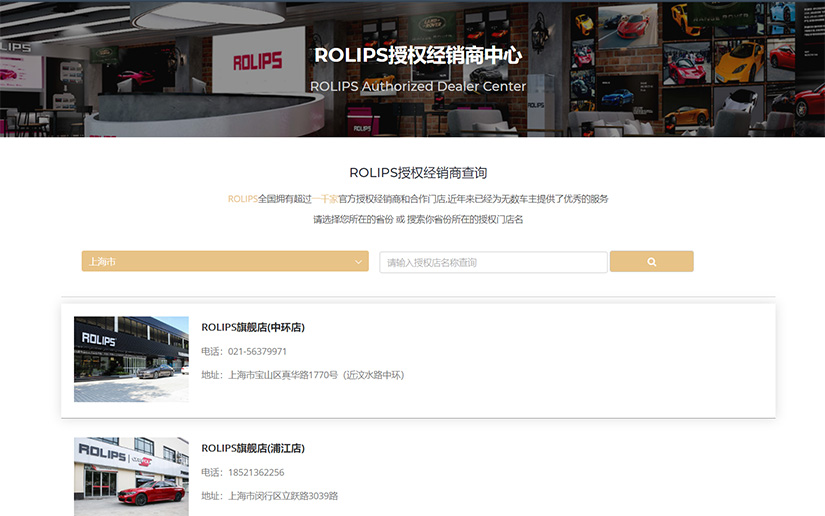
Task: Focus the authorized store name search field
Action: (493, 262)
